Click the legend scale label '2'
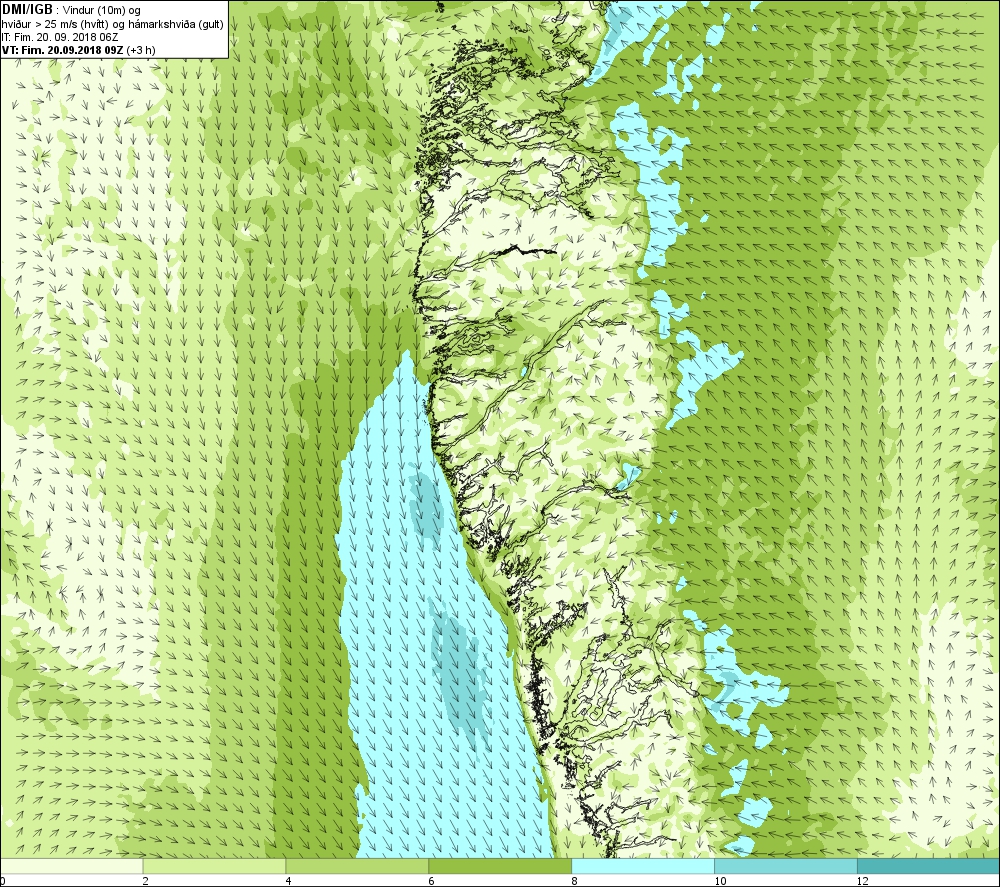This screenshot has height=887, width=1000. pos(146,881)
